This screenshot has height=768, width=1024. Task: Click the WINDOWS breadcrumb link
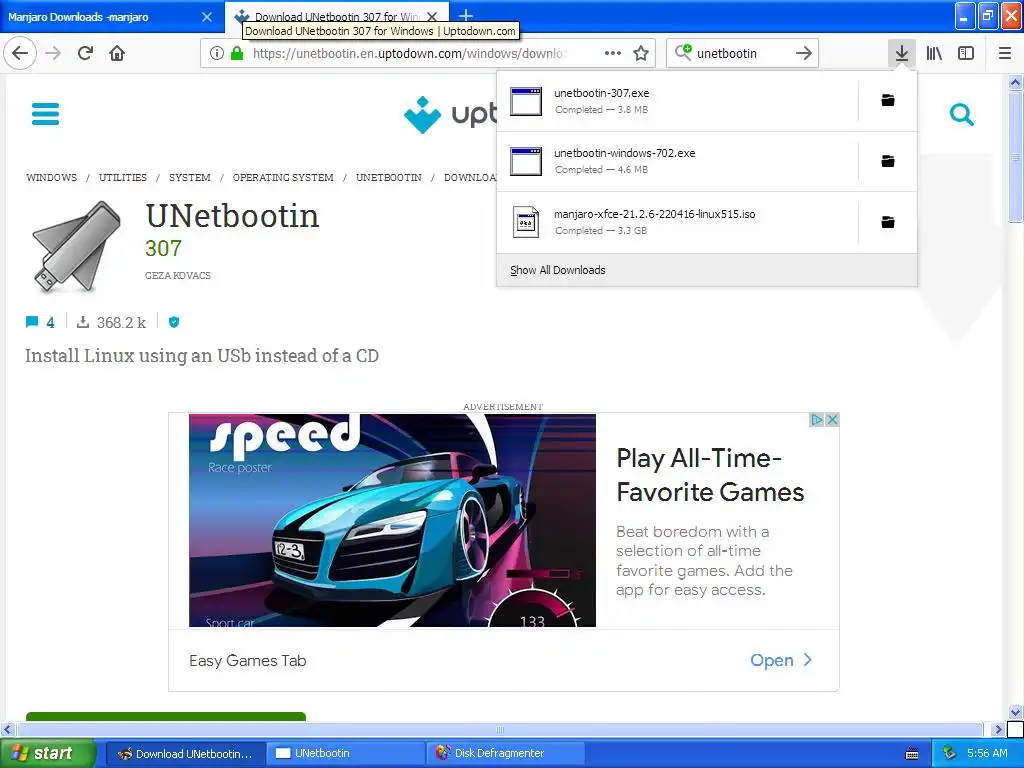(52, 178)
